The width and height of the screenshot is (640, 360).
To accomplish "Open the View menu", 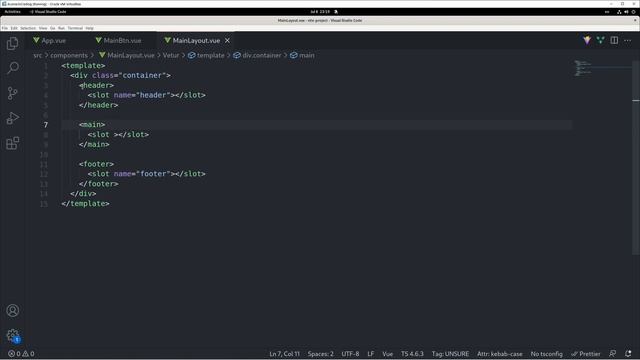I will pyautogui.click(x=43, y=28).
